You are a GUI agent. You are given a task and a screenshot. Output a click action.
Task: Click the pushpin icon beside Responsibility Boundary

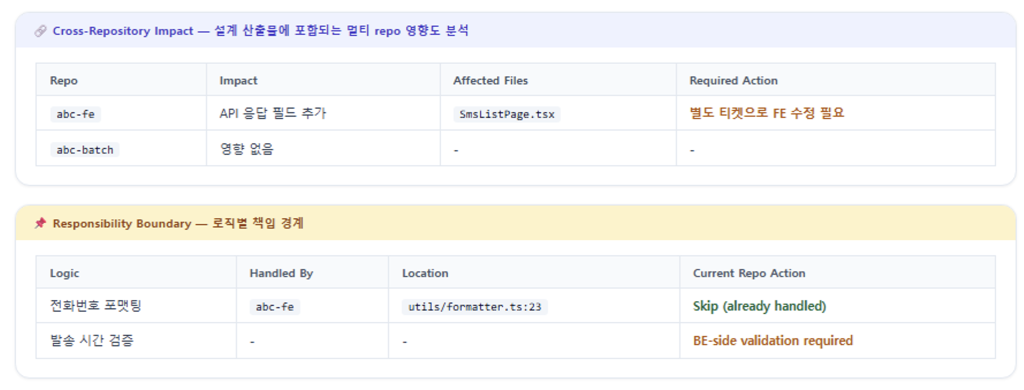tap(40, 223)
